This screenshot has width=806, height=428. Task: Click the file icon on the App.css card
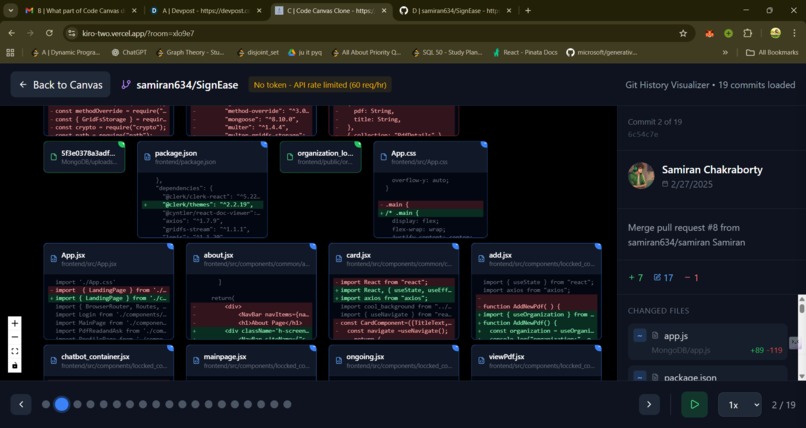[383, 157]
